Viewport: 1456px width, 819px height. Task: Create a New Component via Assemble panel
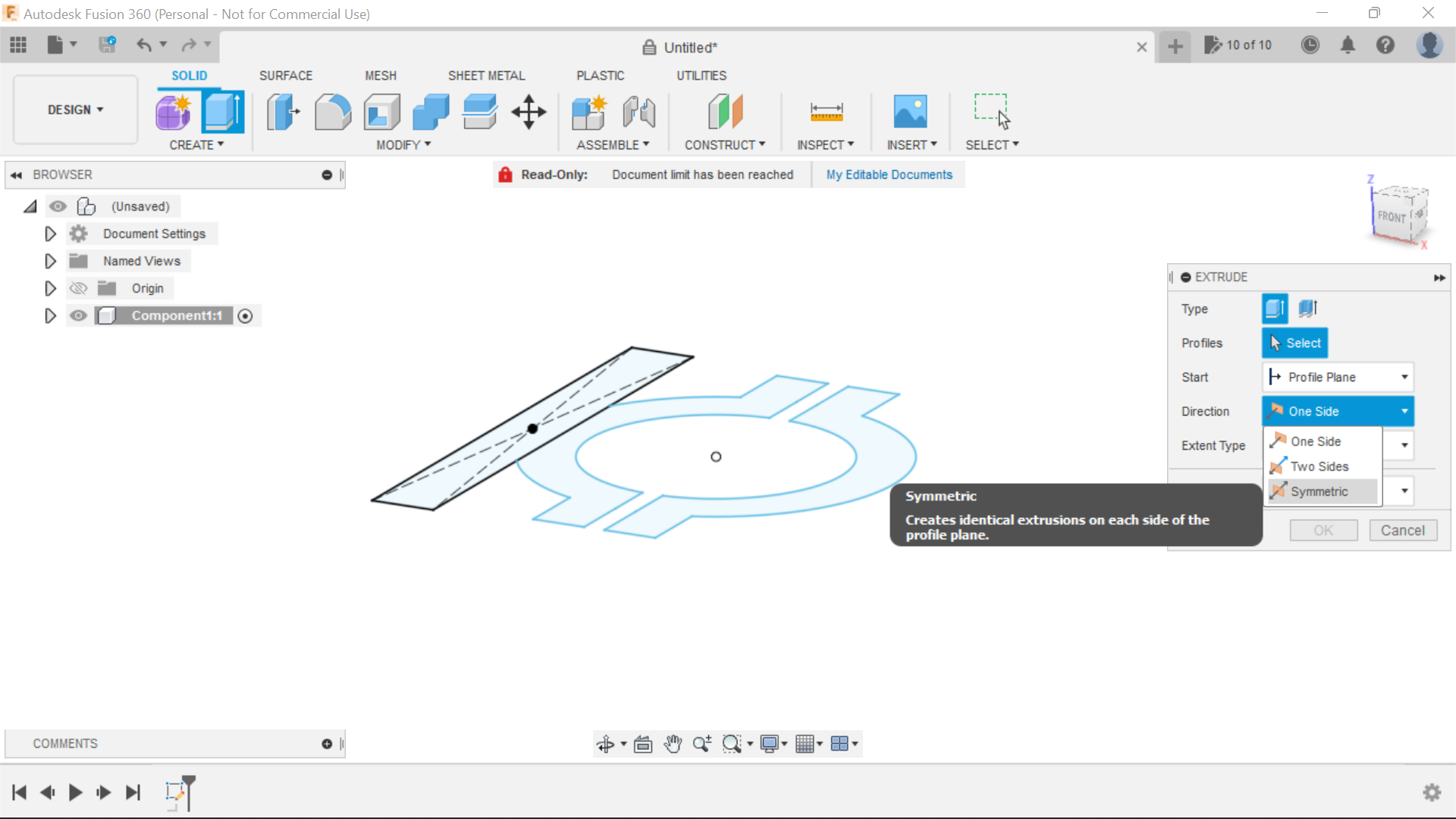point(590,111)
